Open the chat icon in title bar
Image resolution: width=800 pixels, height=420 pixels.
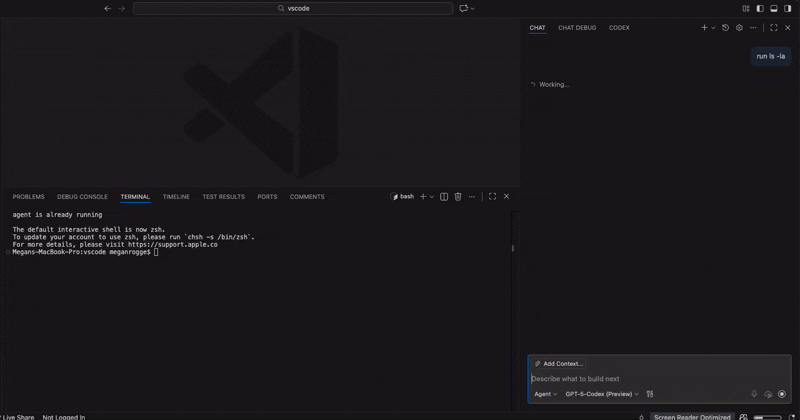click(463, 8)
